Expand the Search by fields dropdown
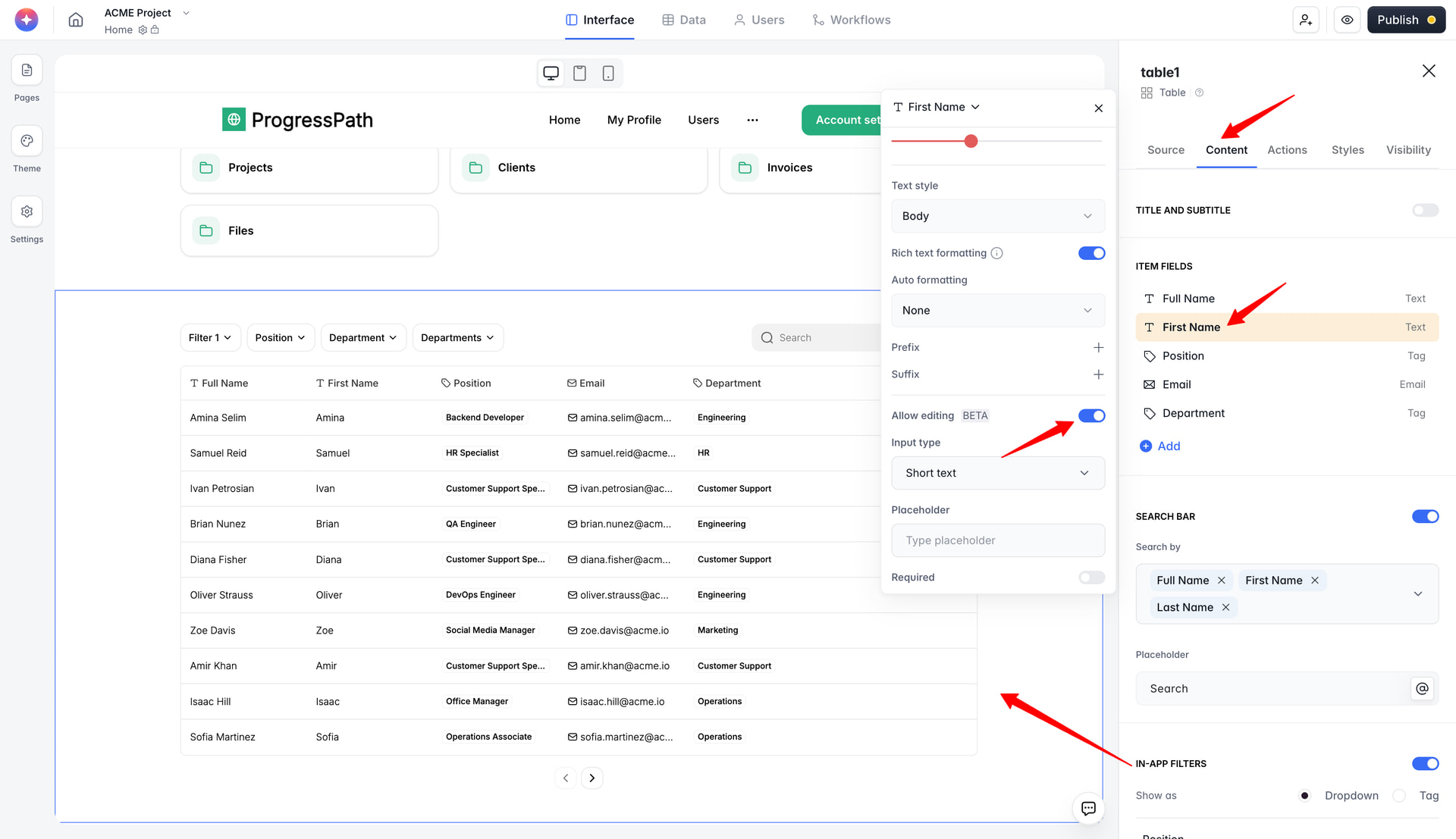The height and width of the screenshot is (839, 1456). coord(1418,593)
